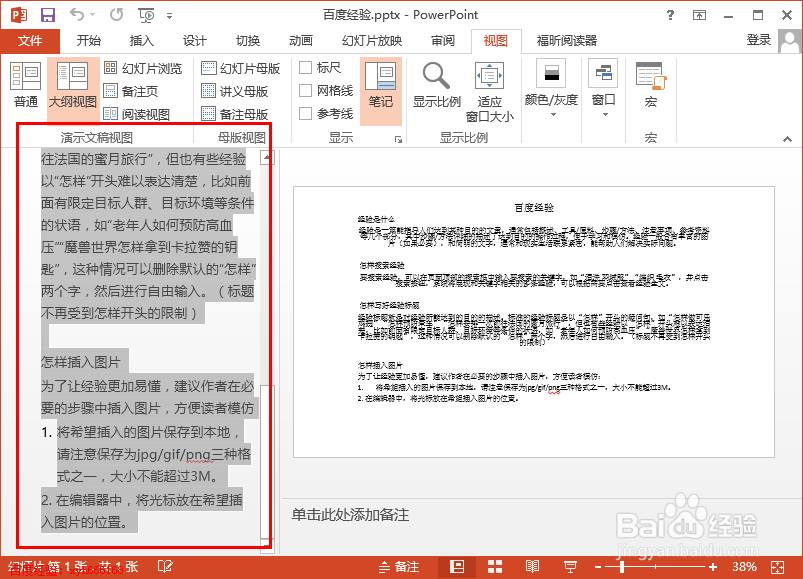This screenshot has height=579, width=803.
Task: Click the zoom out minus button
Action: click(x=598, y=567)
